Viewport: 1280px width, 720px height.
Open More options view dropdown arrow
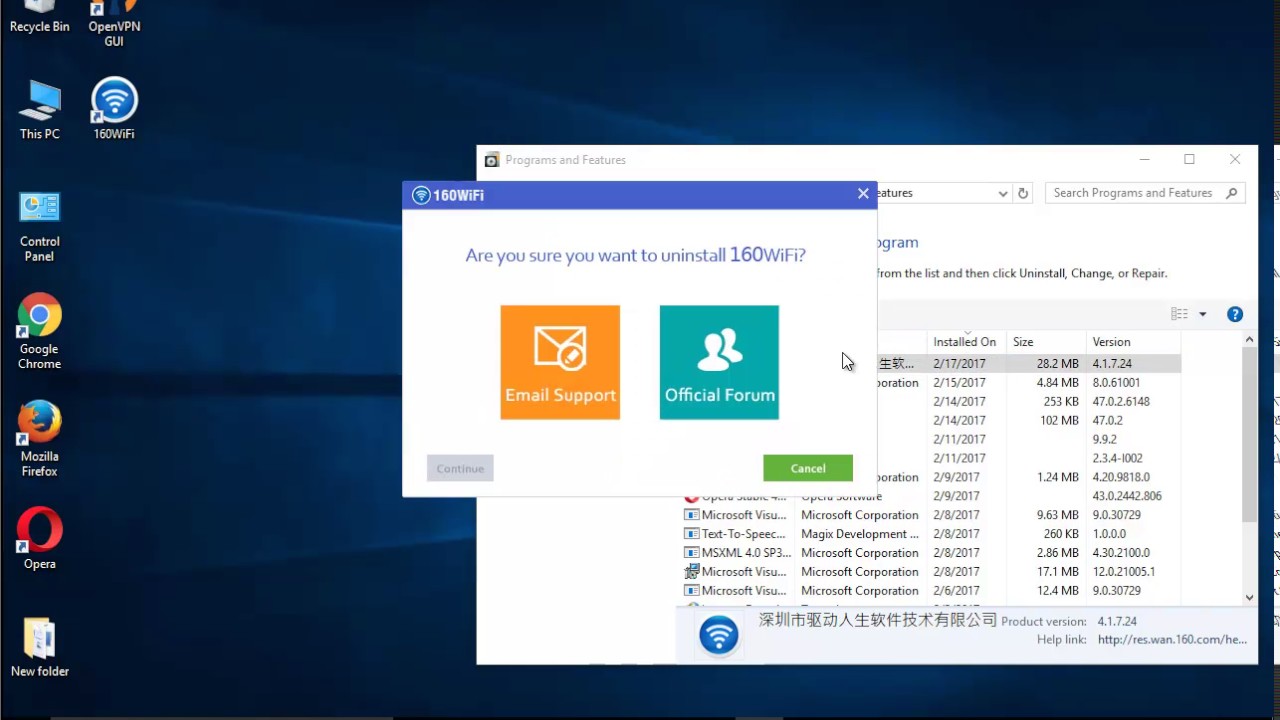coord(1203,314)
